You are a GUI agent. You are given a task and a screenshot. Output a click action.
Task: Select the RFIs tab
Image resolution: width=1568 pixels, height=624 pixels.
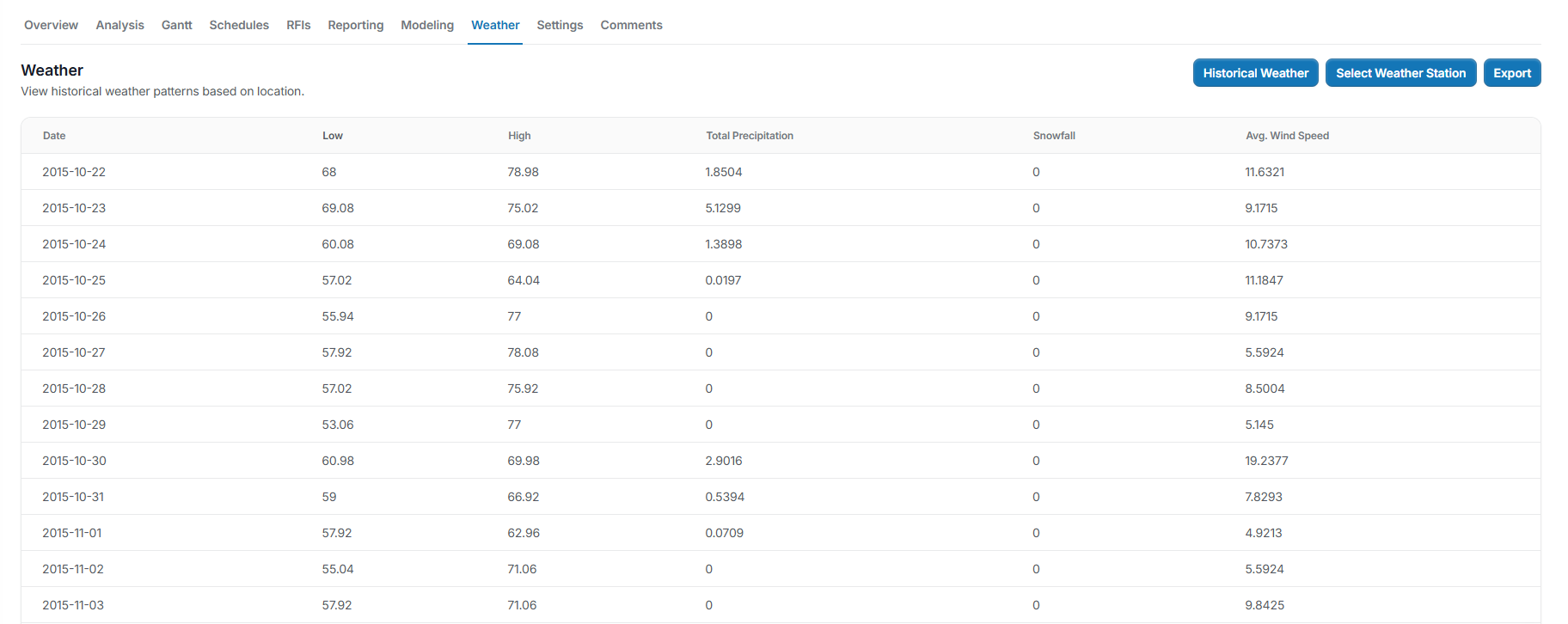(x=298, y=25)
